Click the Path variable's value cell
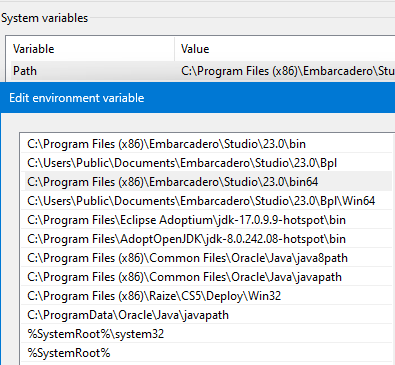 click(288, 71)
